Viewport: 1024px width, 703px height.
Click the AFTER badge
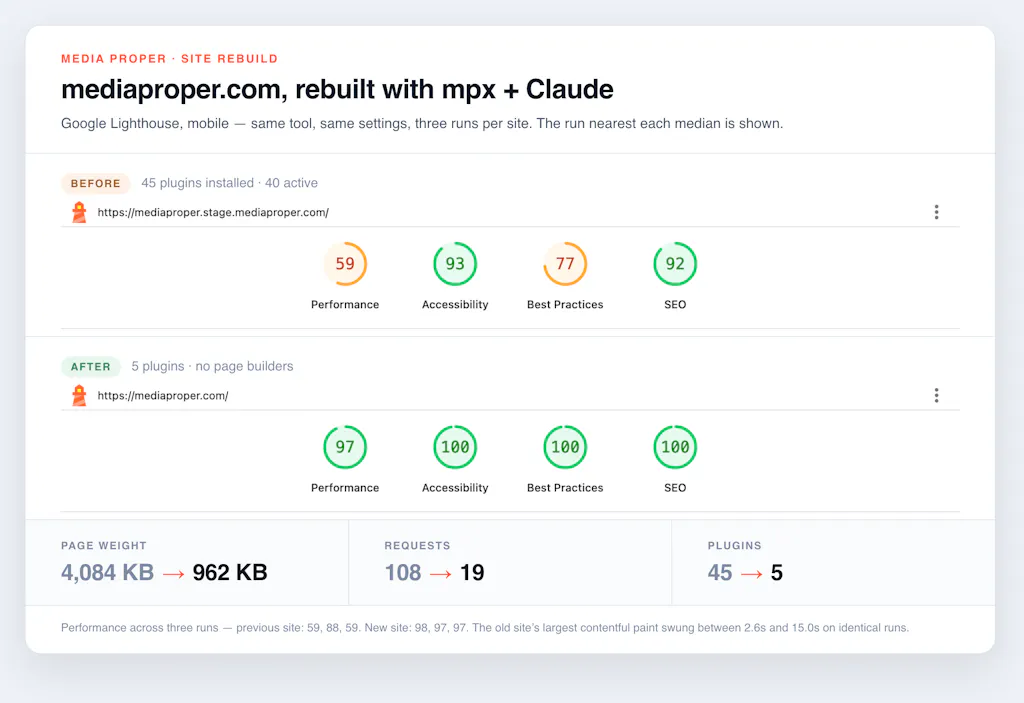tap(91, 367)
